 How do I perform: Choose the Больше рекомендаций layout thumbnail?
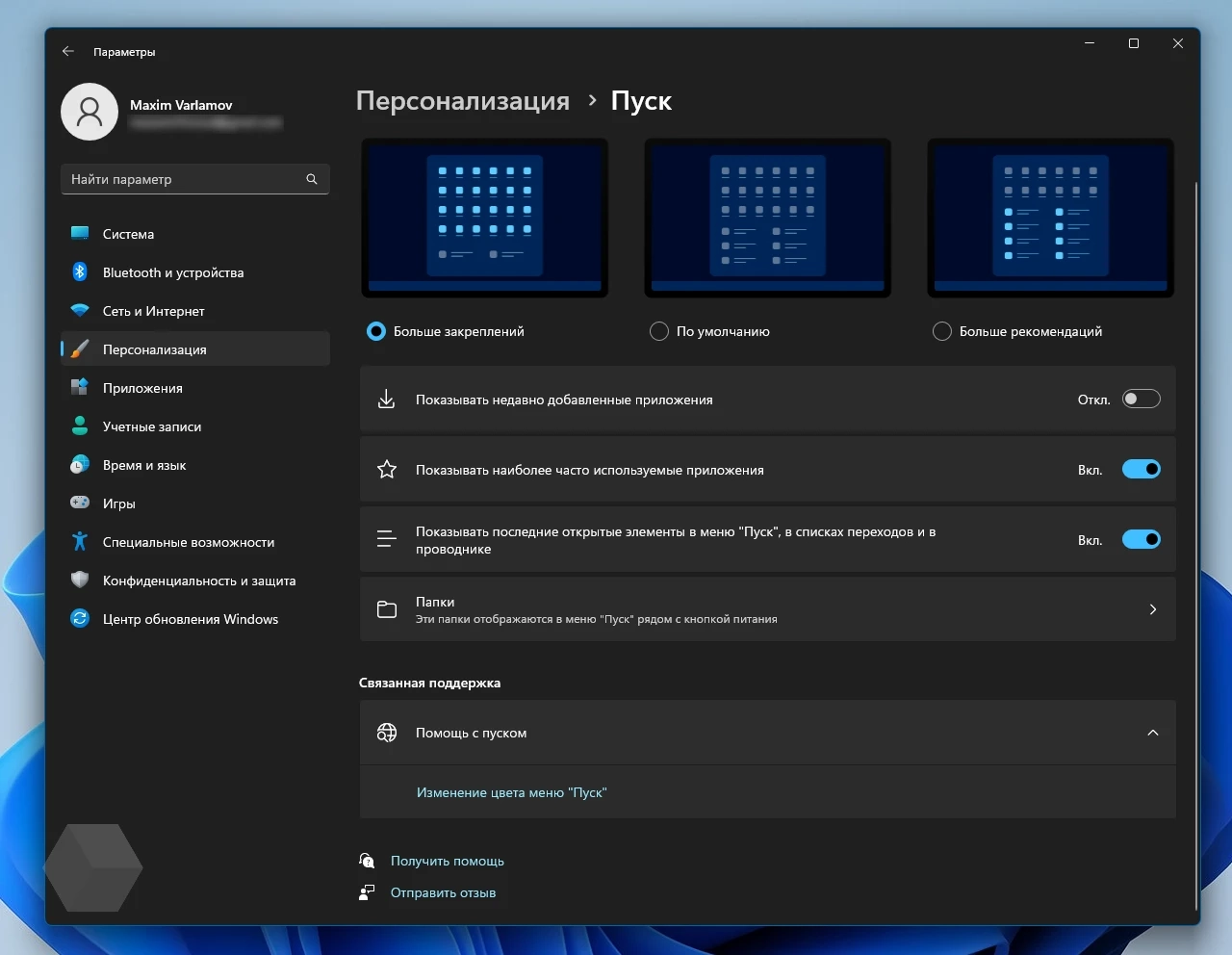pos(1051,219)
